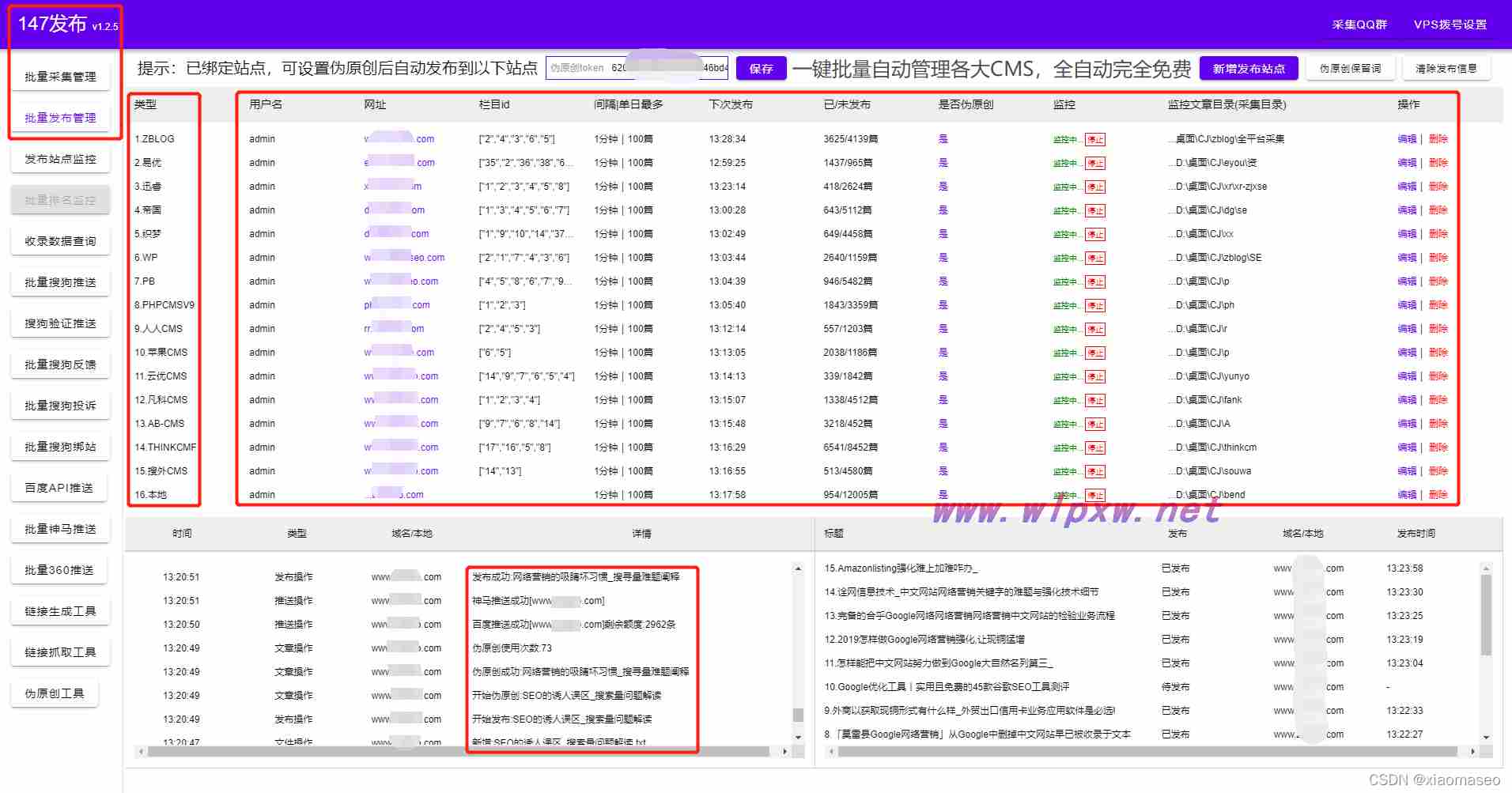This screenshot has height=793, width=1512.
Task: Click left log panel horizontal scrollbar left arrow
Action: pyautogui.click(x=141, y=751)
